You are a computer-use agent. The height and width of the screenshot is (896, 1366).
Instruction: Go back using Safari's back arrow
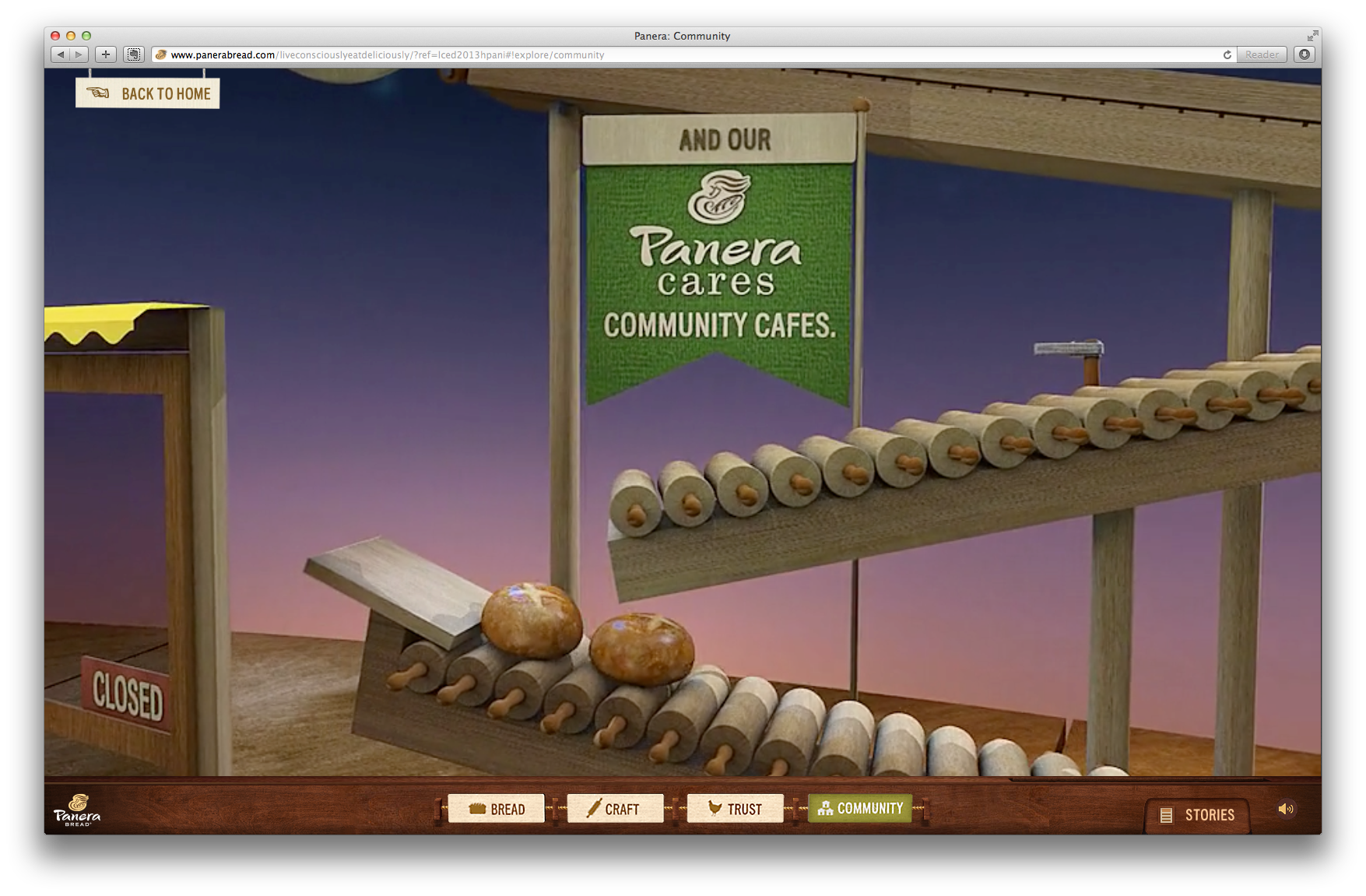click(x=61, y=54)
